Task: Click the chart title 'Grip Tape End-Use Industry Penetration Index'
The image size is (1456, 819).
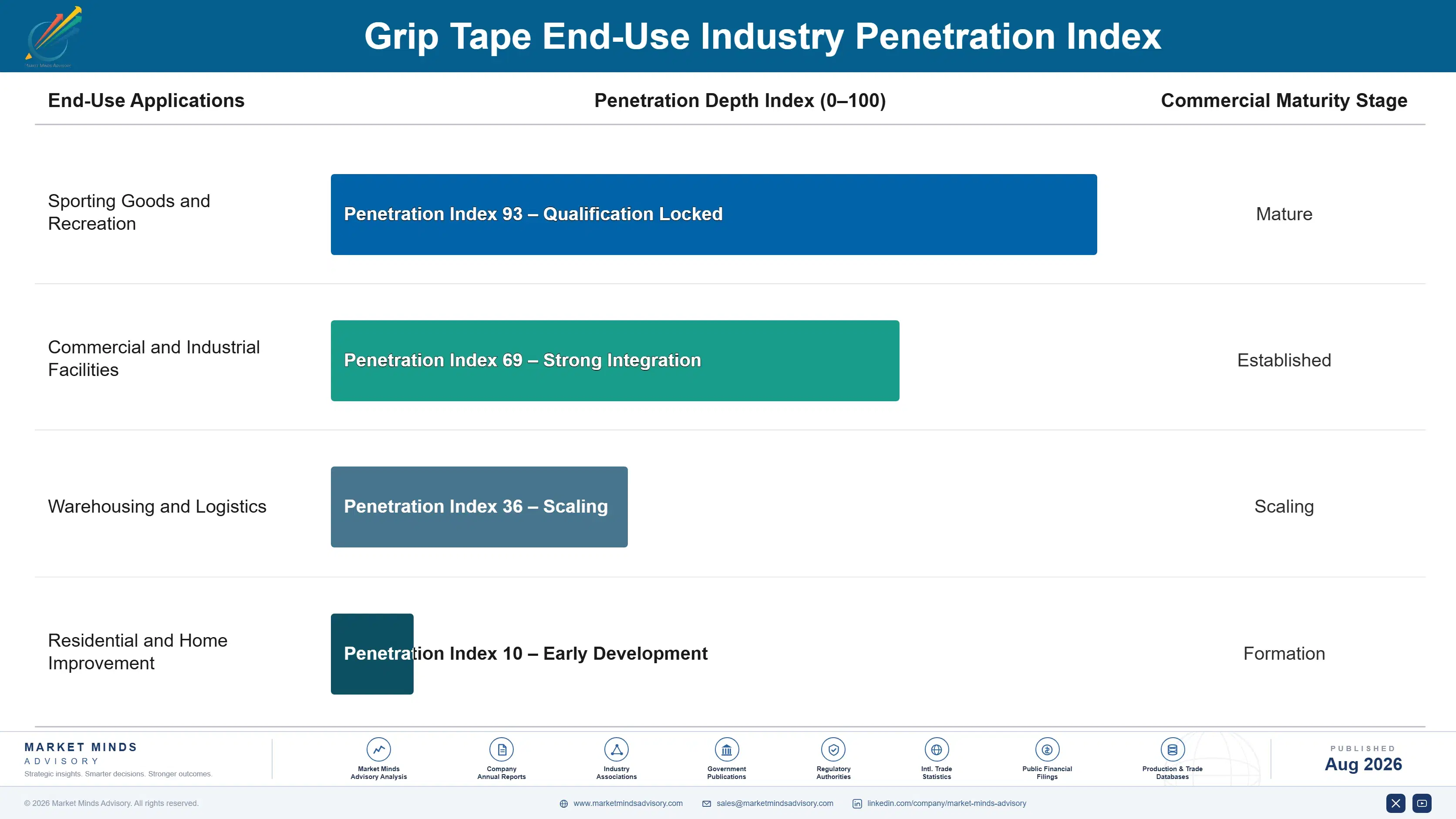Action: (x=762, y=36)
